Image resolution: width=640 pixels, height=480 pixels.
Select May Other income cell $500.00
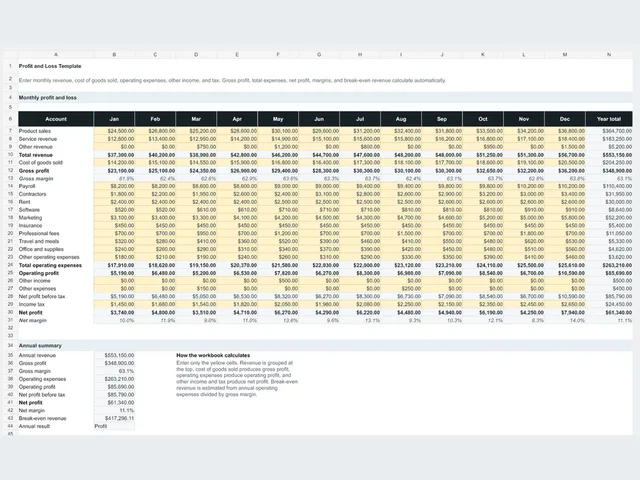click(x=278, y=281)
